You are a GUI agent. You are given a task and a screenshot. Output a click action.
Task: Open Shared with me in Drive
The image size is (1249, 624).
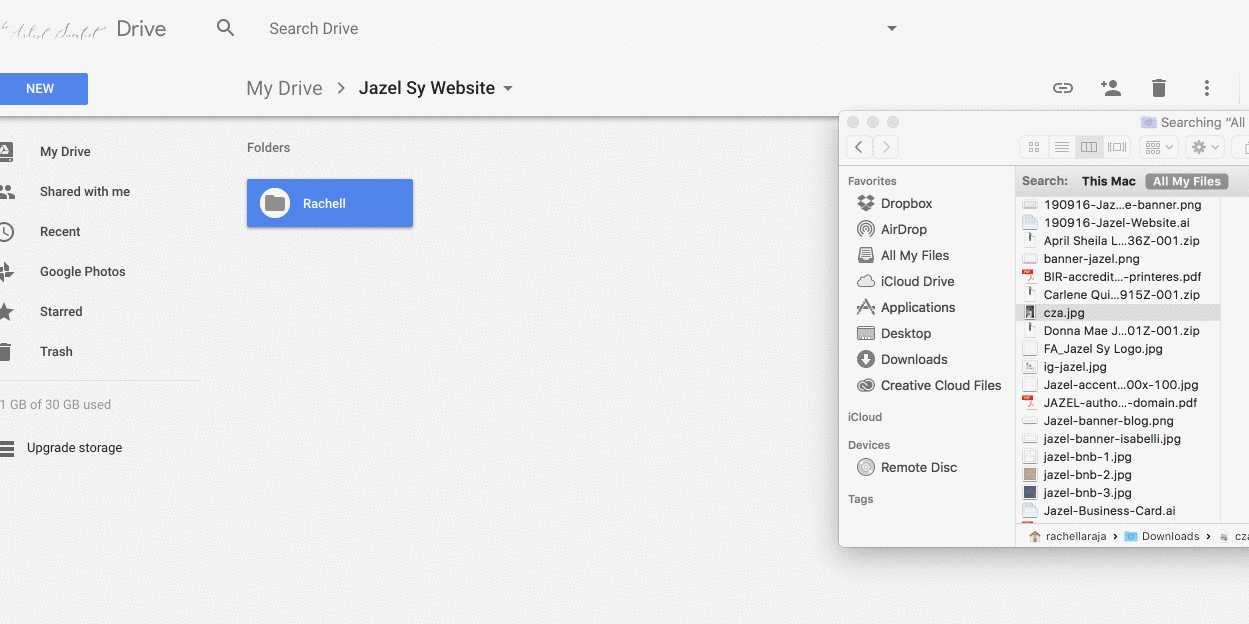(85, 192)
